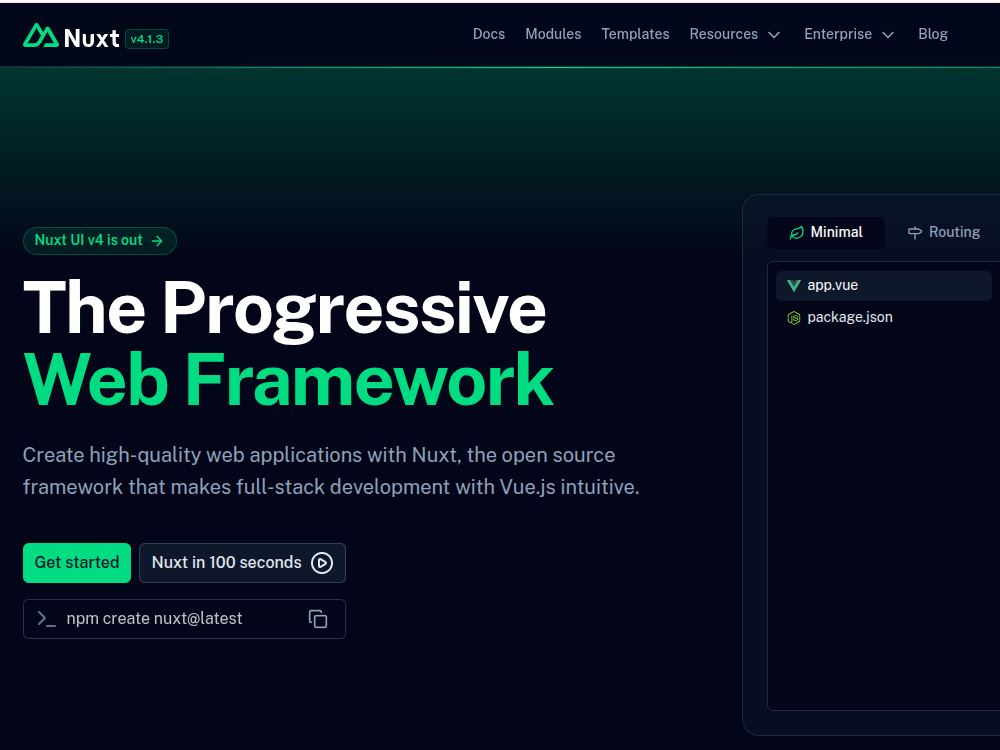Screen dimensions: 1000x750
Task: Switch to the Minimal tab
Action: (x=826, y=232)
